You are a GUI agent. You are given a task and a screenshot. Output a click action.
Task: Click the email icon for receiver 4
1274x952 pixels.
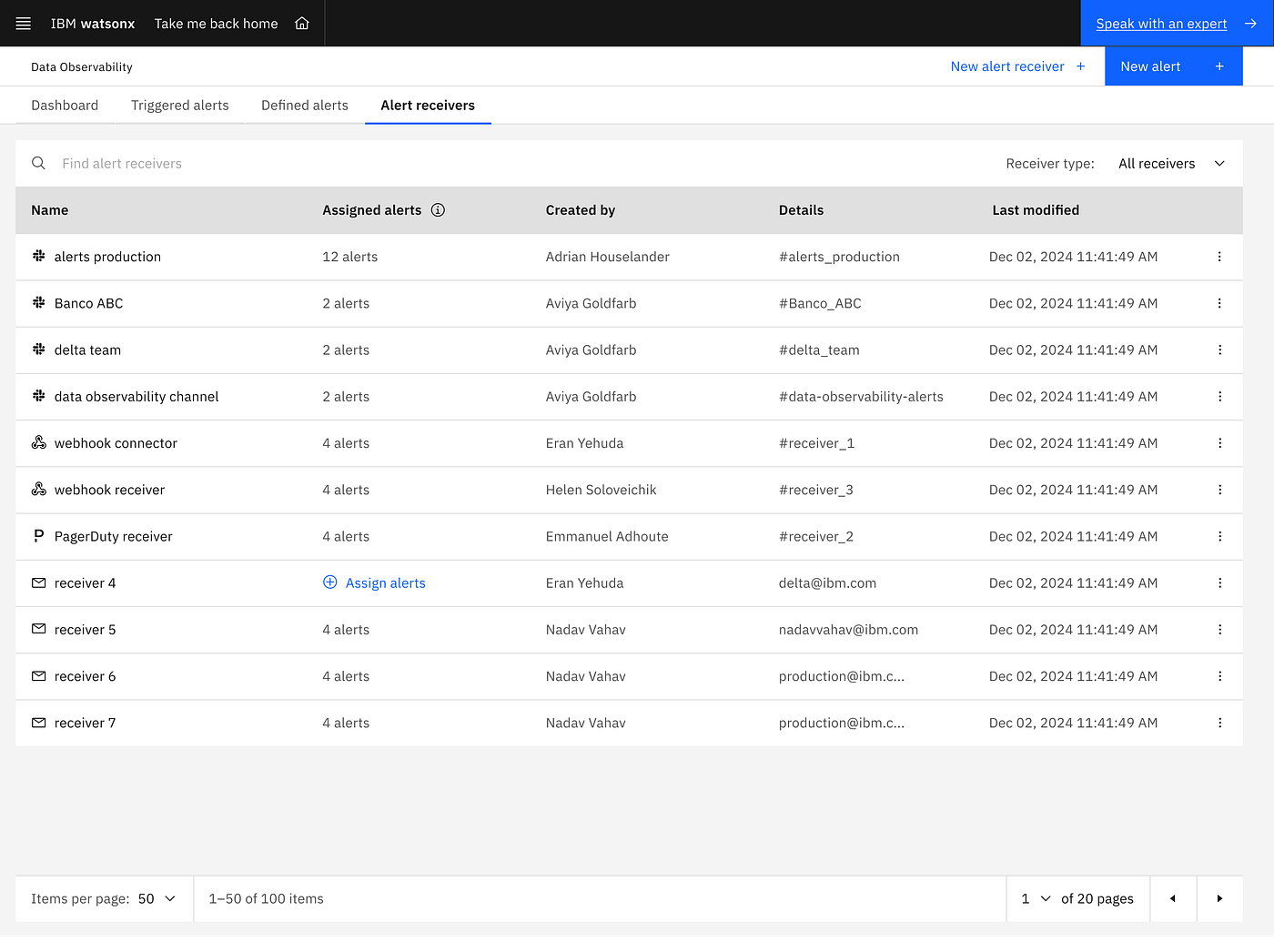(x=38, y=582)
